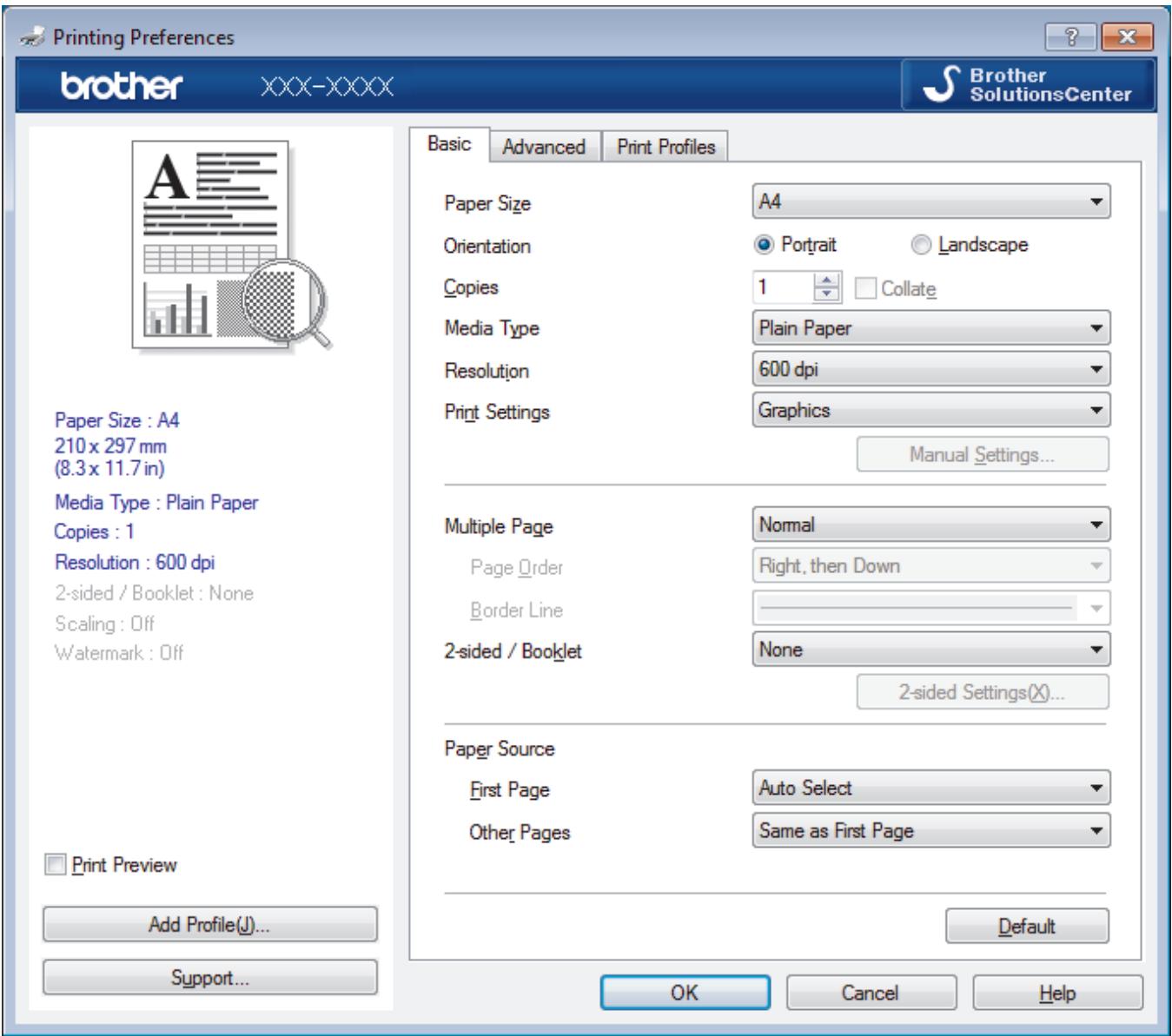Viewport: 1172px width, 1036px height.
Task: Click the Help button
Action: coord(1057,993)
